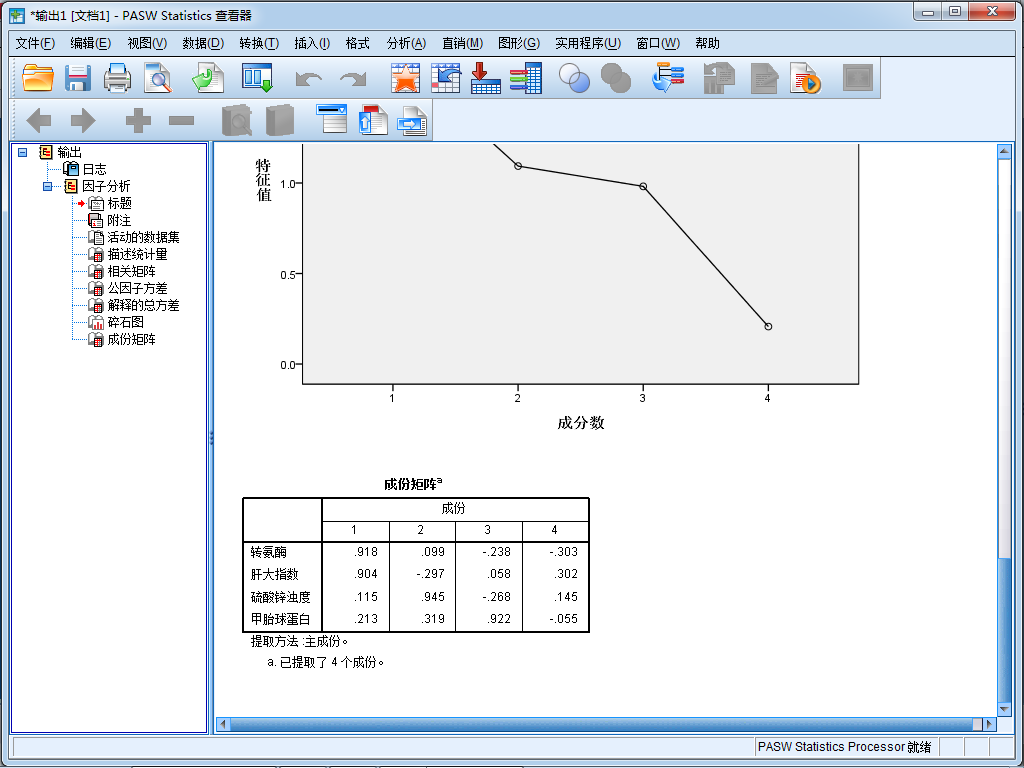Click the two overlapping blue circles icon
Image resolution: width=1024 pixels, height=768 pixels.
tap(574, 78)
